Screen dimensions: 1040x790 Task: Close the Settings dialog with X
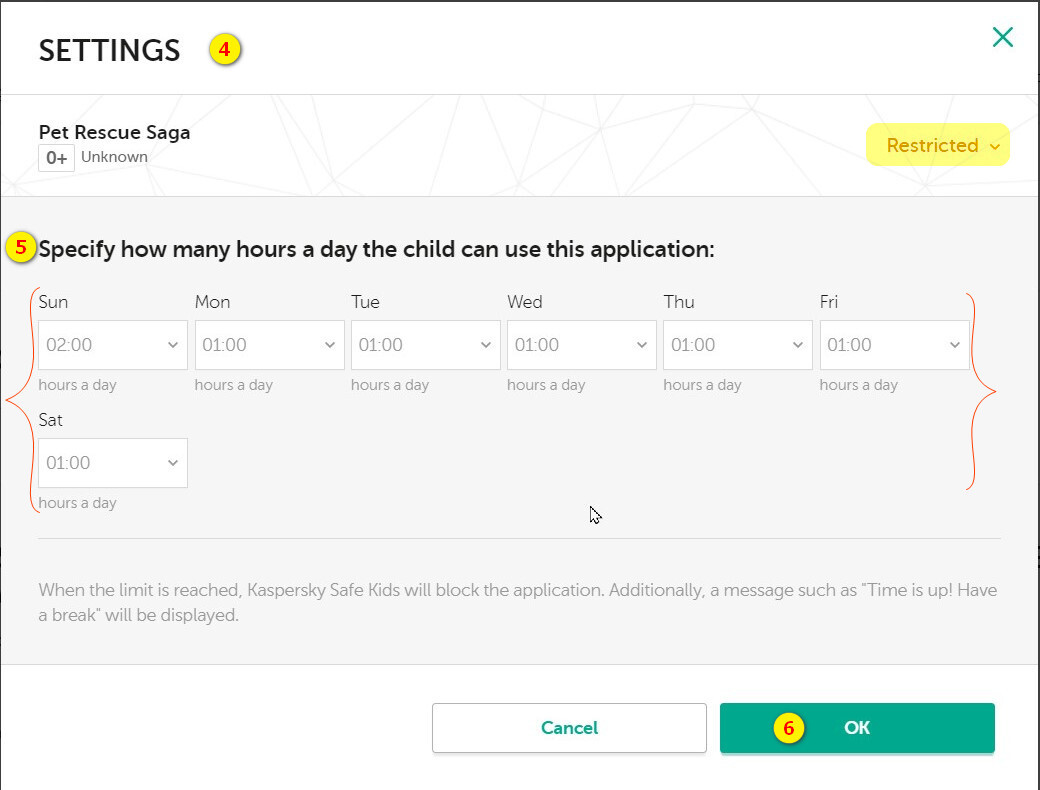coord(1002,38)
